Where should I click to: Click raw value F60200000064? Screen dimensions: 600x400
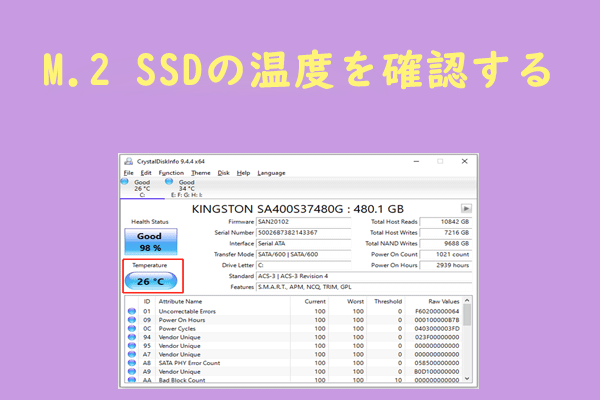tap(437, 311)
